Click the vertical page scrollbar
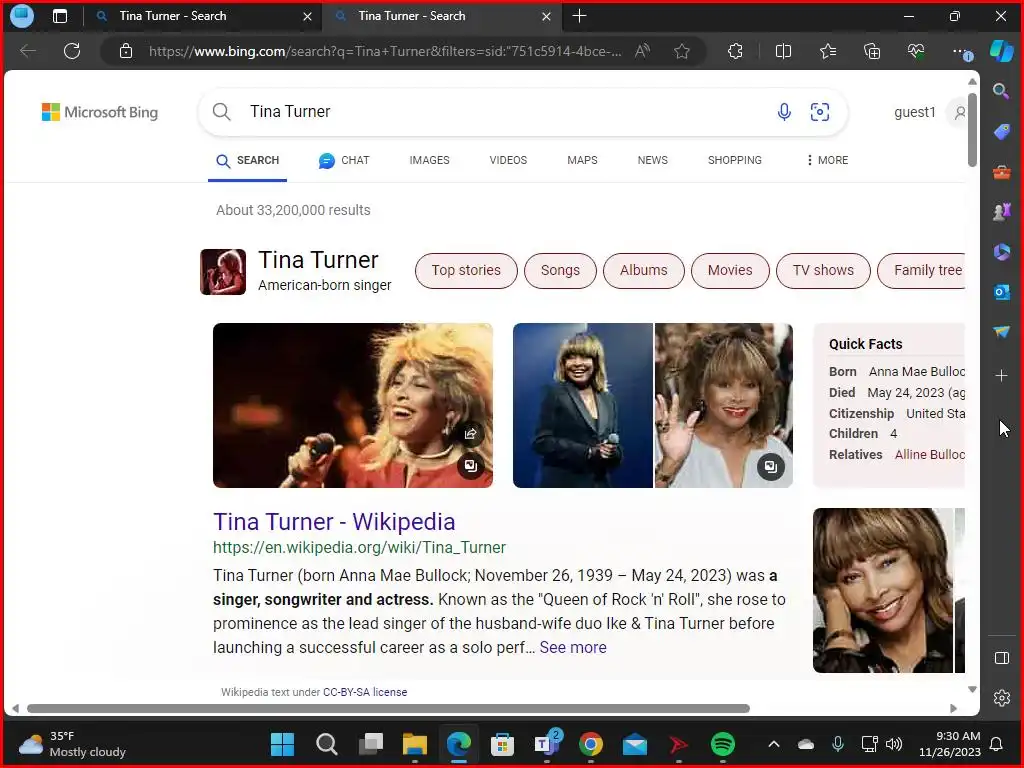This screenshot has width=1024, height=768. tap(972, 130)
